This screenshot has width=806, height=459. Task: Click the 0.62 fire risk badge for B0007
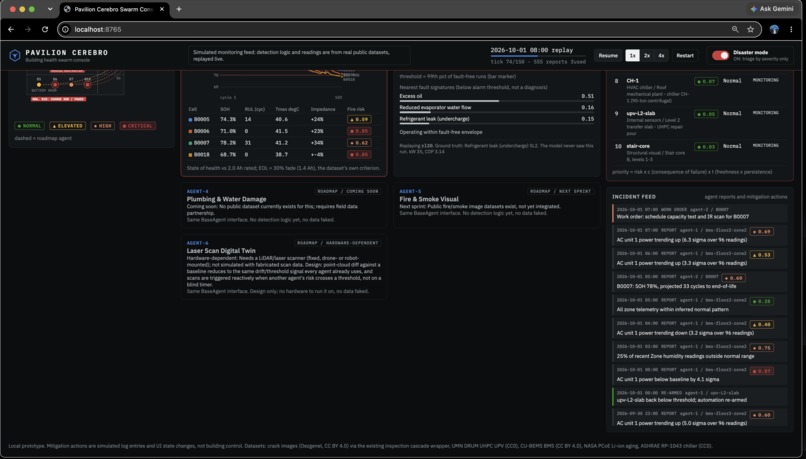coord(359,143)
